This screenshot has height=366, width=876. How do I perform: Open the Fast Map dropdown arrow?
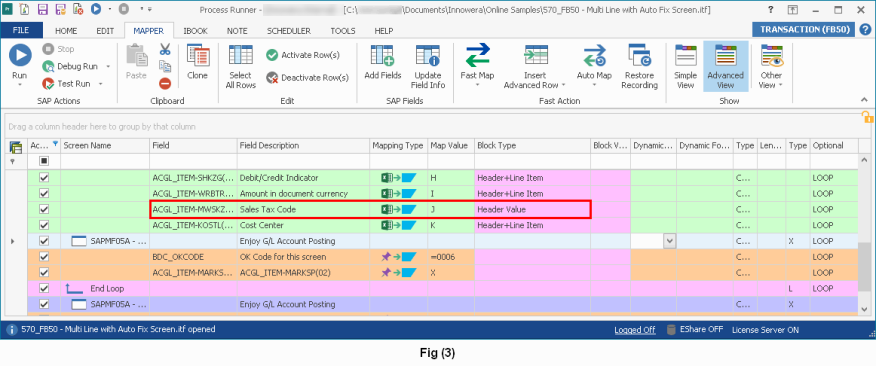(x=477, y=85)
